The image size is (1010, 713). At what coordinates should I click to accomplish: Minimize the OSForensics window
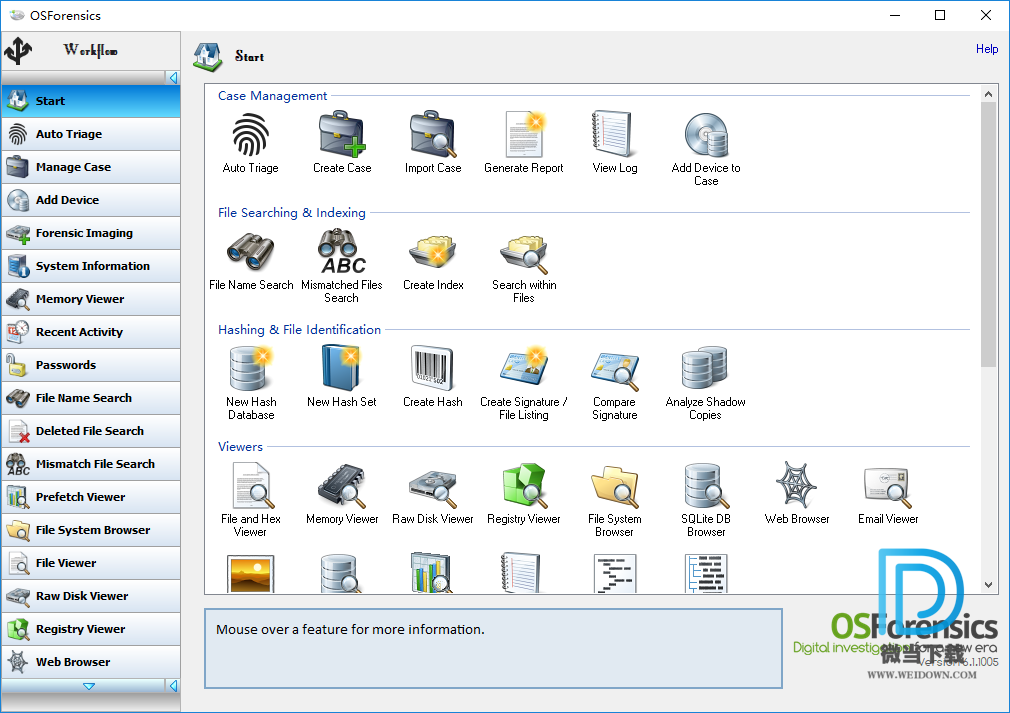click(895, 15)
